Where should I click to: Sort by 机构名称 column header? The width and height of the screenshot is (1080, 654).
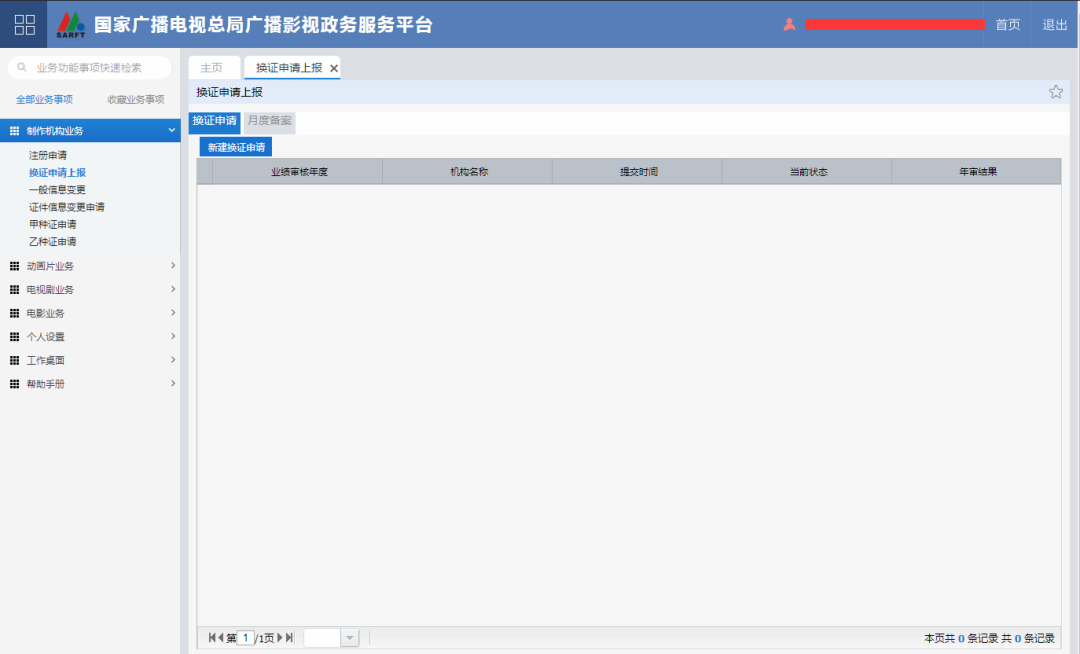click(468, 172)
